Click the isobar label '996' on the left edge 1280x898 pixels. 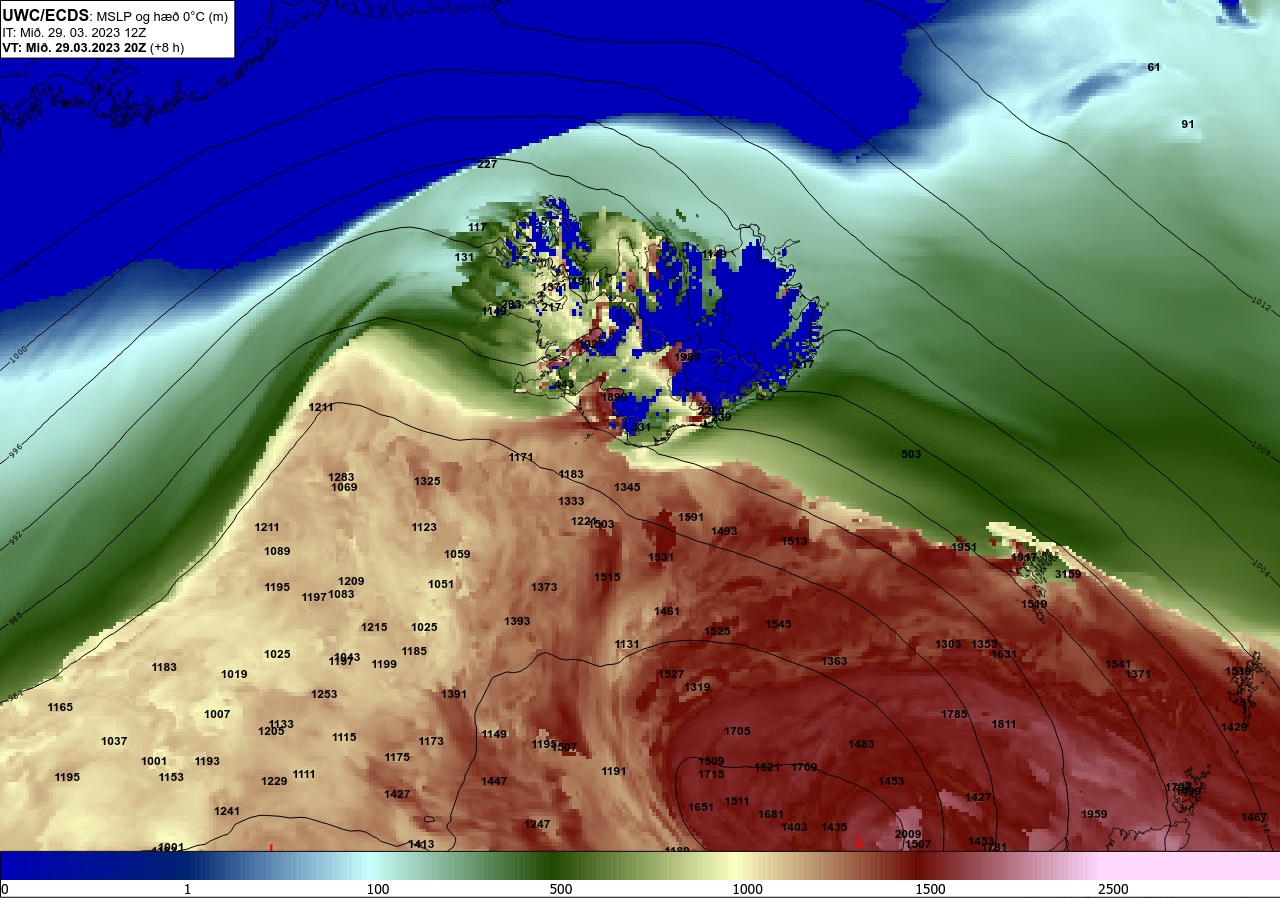click(15, 452)
